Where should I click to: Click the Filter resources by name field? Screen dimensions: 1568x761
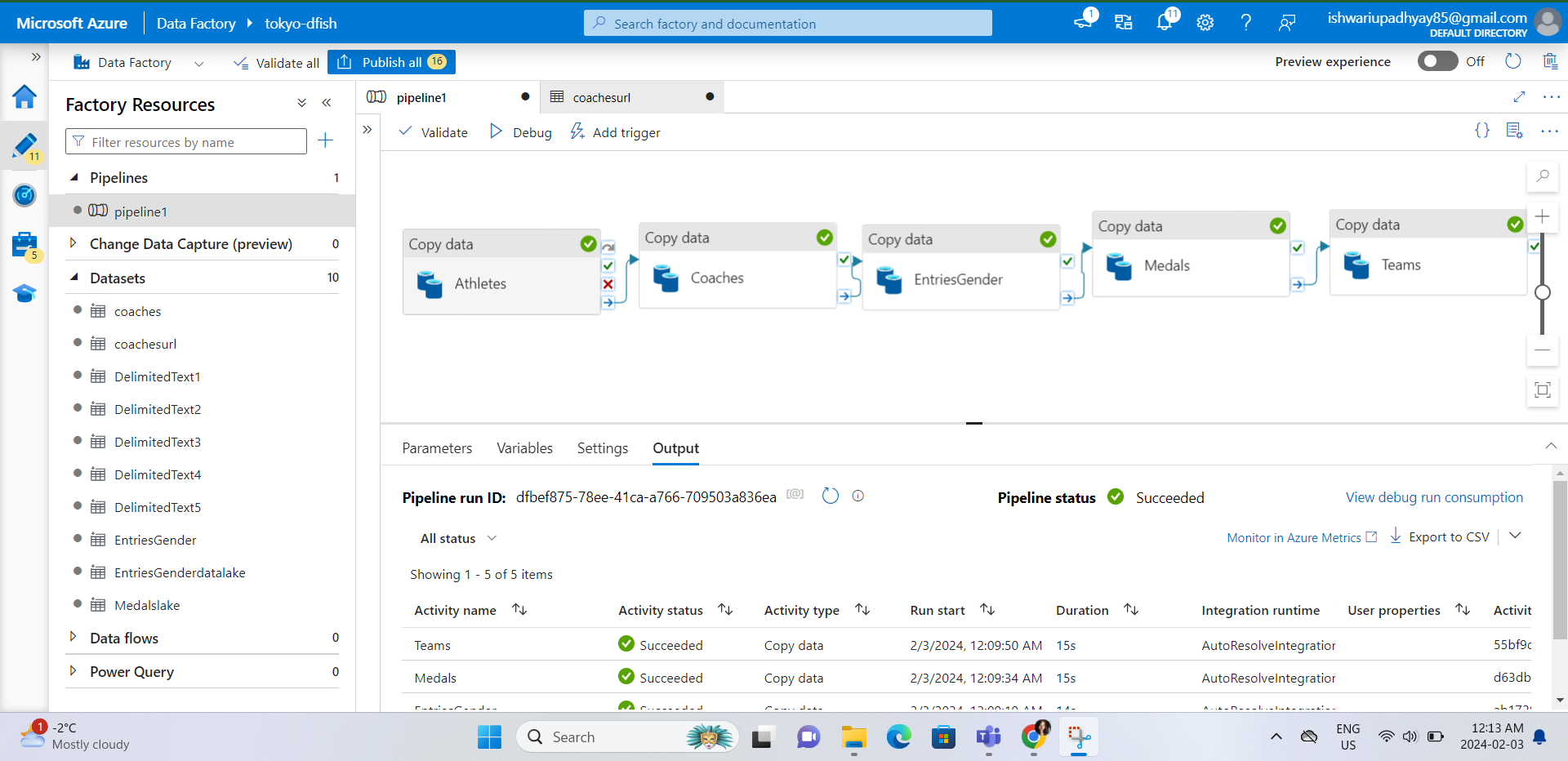pos(186,141)
